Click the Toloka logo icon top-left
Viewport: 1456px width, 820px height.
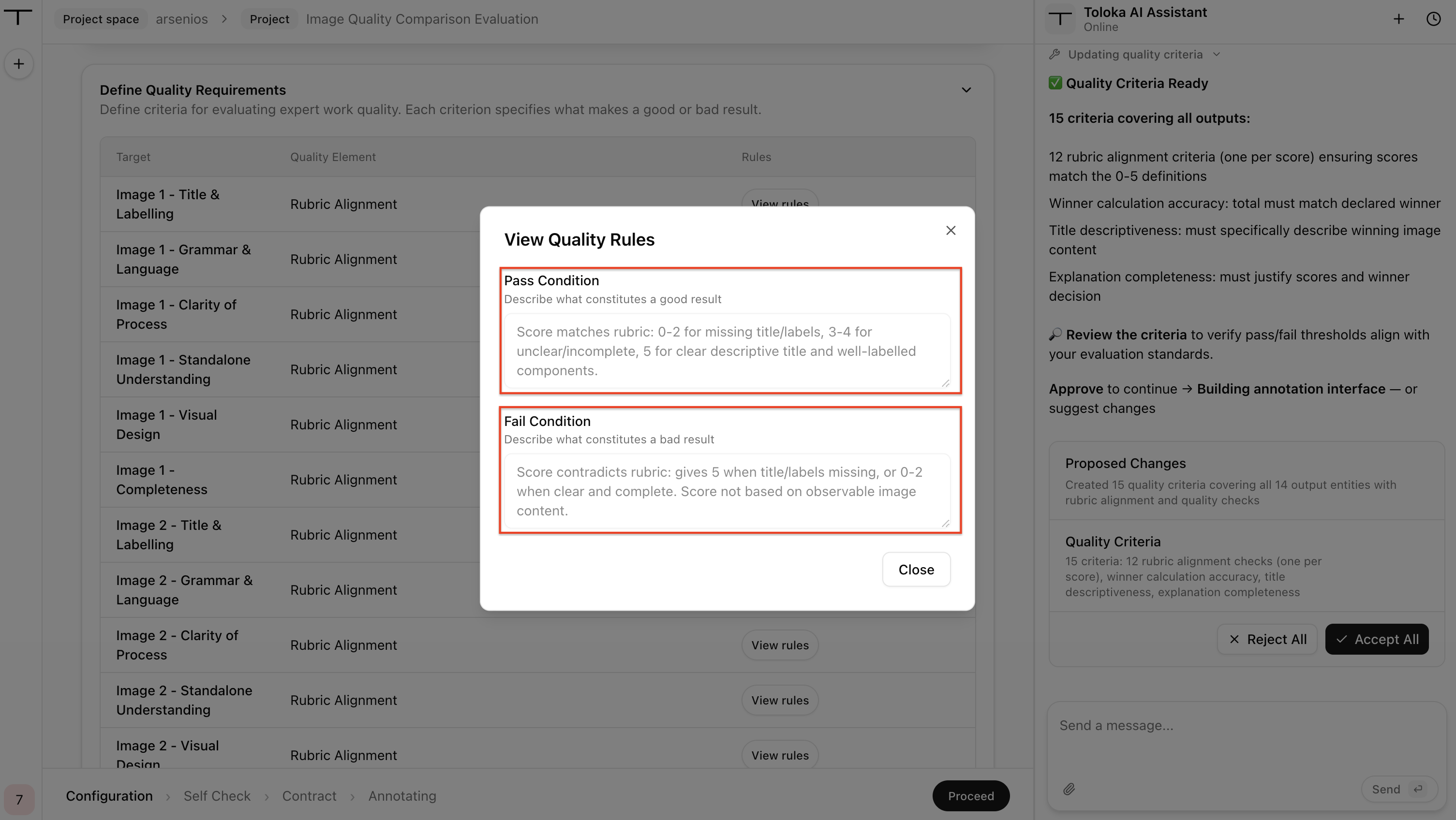coord(18,17)
